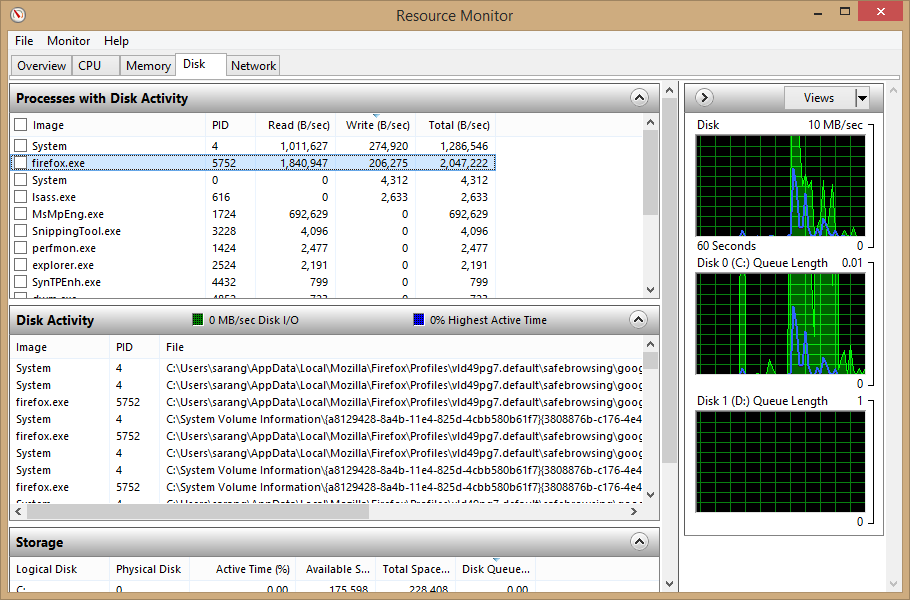
Task: Sort Storage by Logical Disk column
Action: (x=60, y=569)
